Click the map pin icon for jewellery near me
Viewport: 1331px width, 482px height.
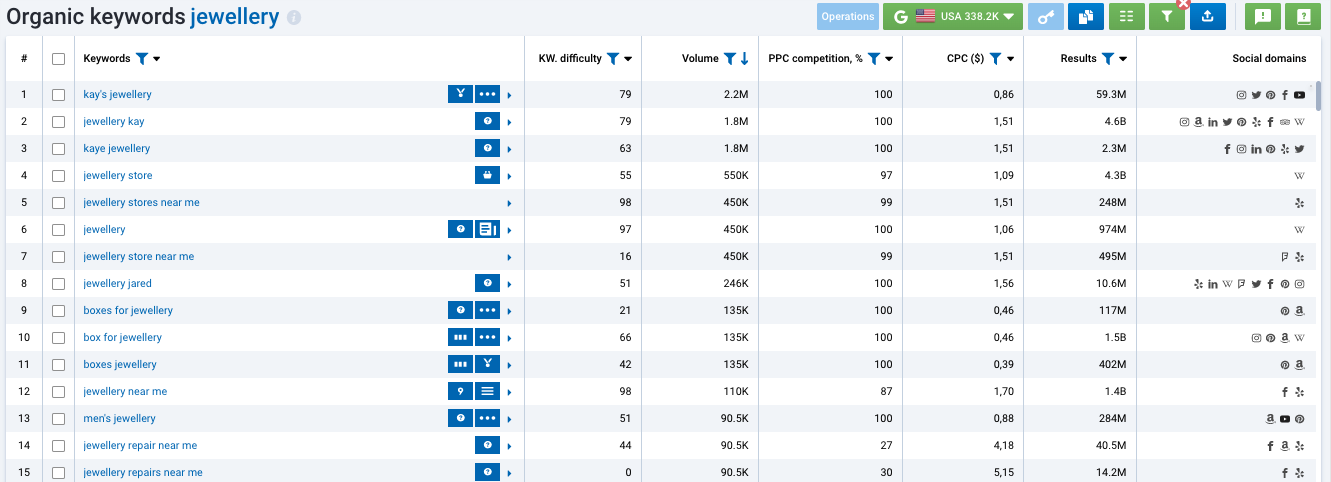pos(460,391)
